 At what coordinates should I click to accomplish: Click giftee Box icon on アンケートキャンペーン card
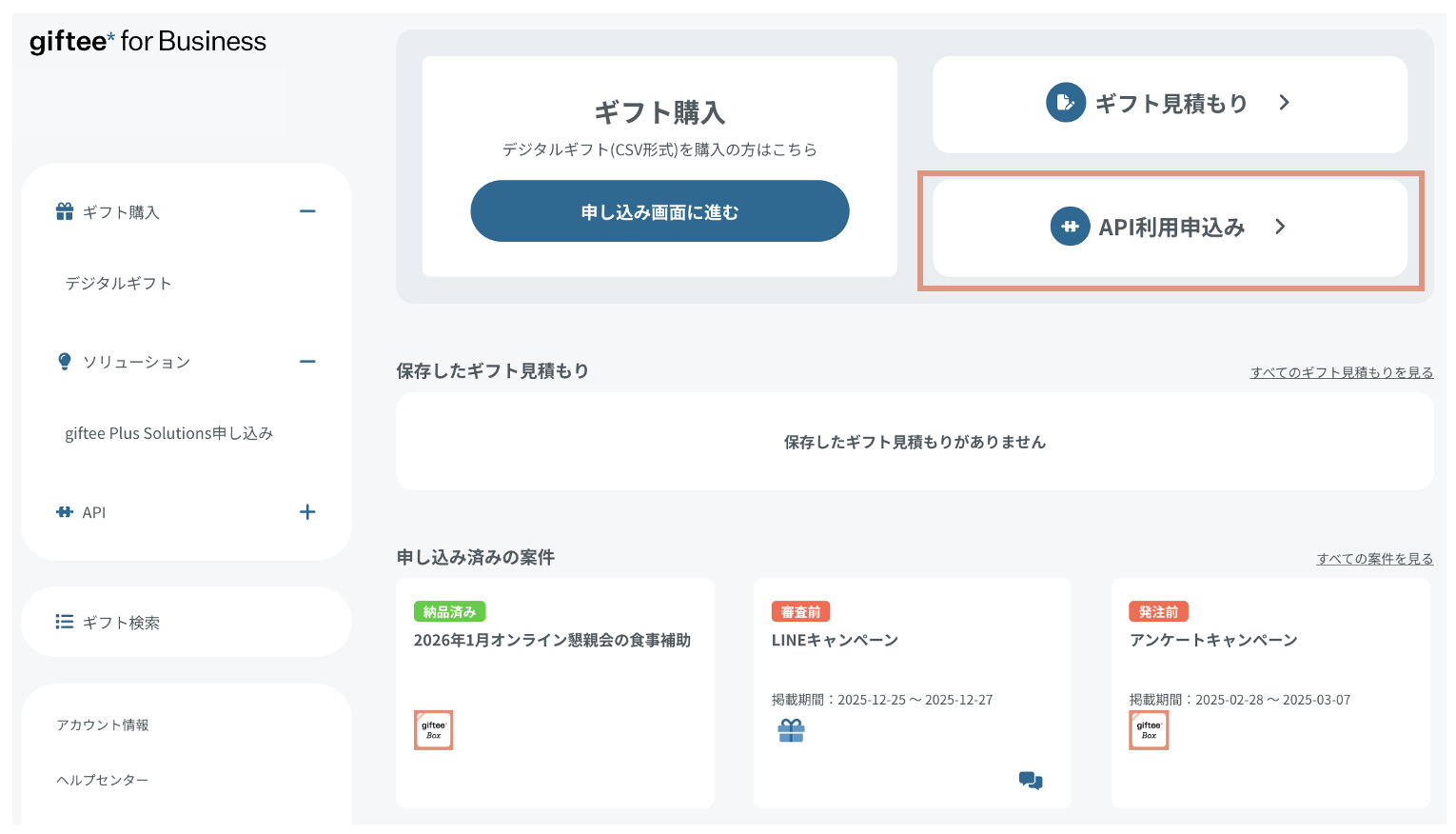click(x=1149, y=730)
